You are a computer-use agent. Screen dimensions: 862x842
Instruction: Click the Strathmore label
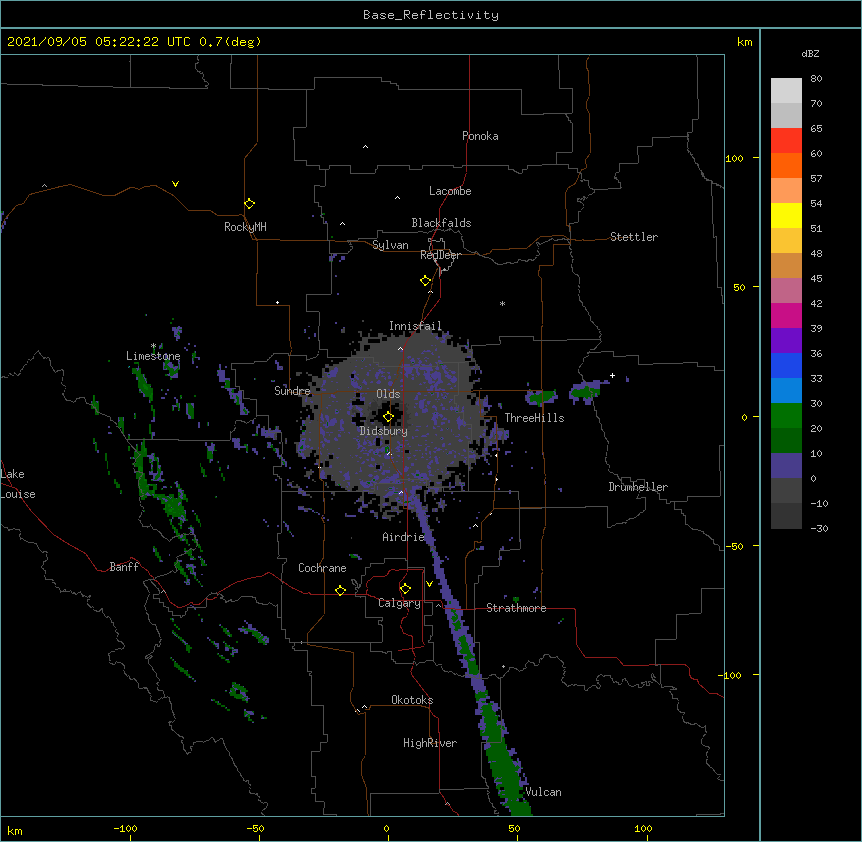pyautogui.click(x=516, y=608)
